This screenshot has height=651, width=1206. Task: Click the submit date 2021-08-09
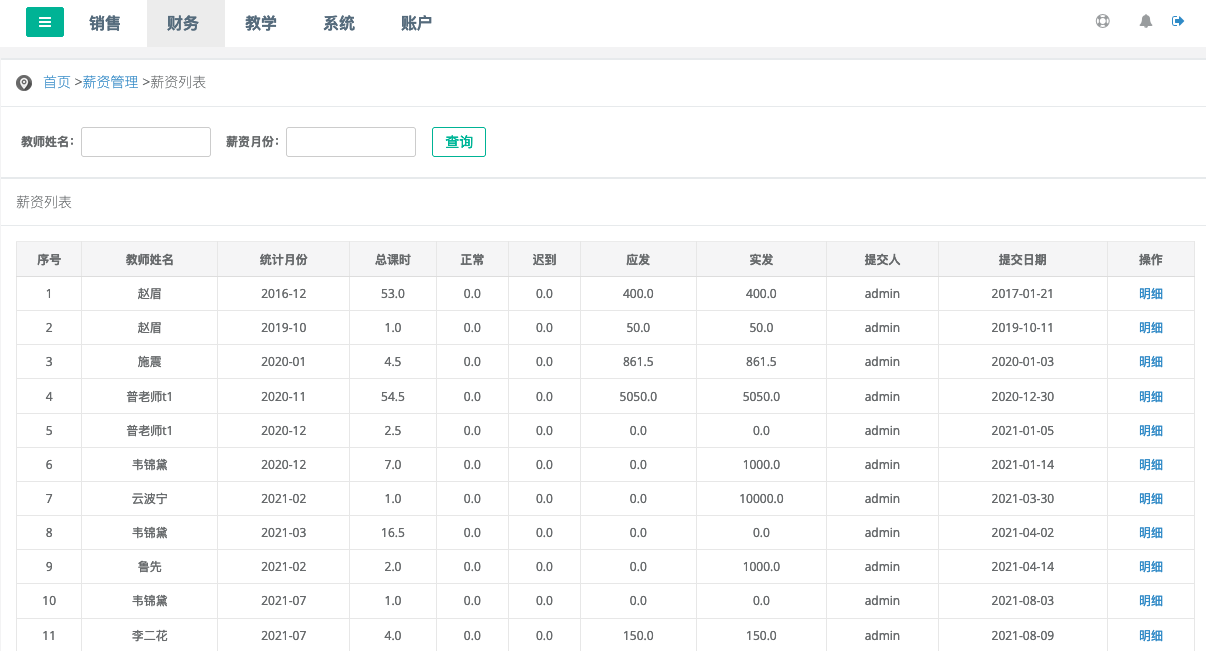(1023, 634)
